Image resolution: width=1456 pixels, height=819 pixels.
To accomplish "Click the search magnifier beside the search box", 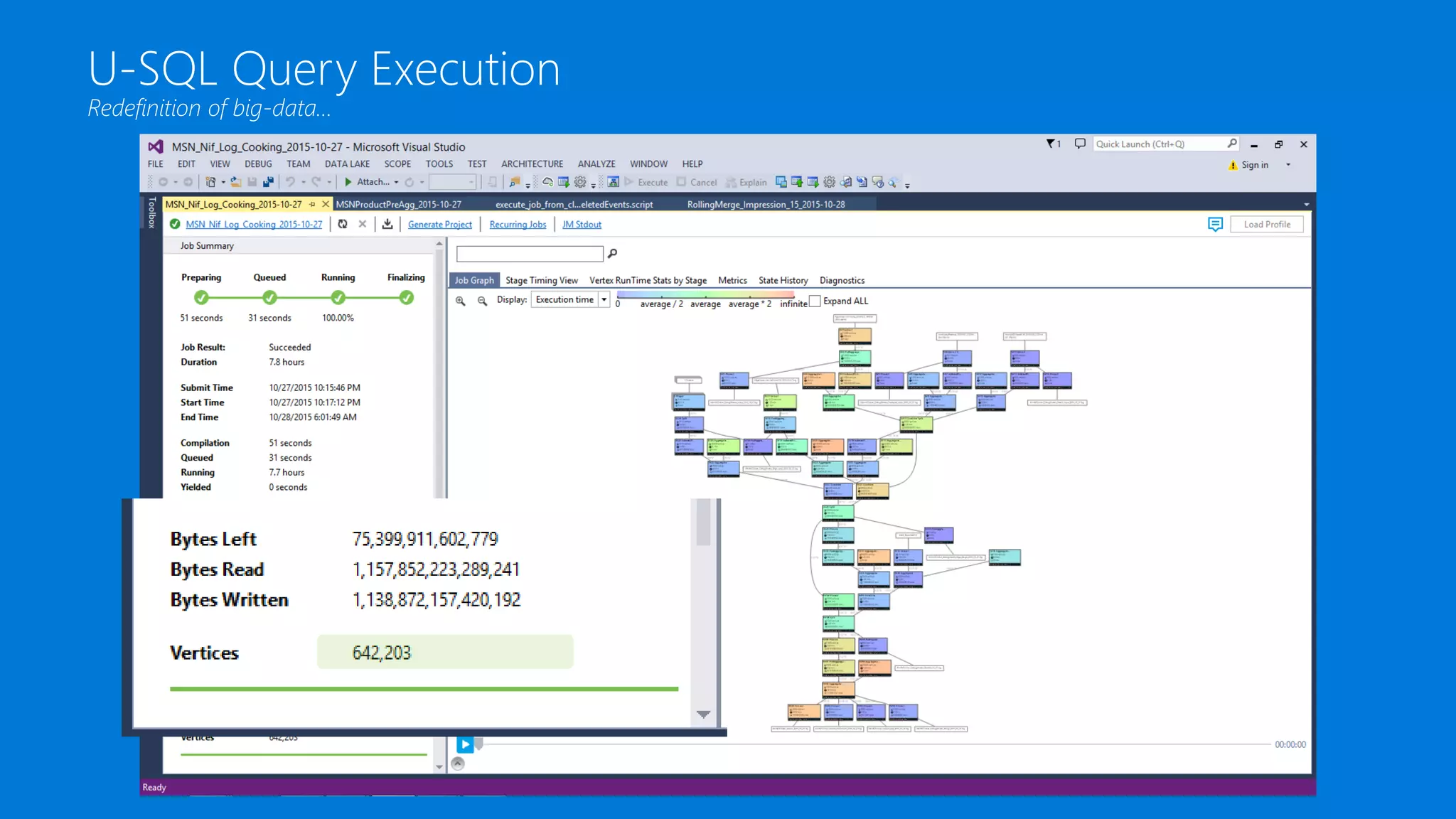I will pyautogui.click(x=612, y=253).
